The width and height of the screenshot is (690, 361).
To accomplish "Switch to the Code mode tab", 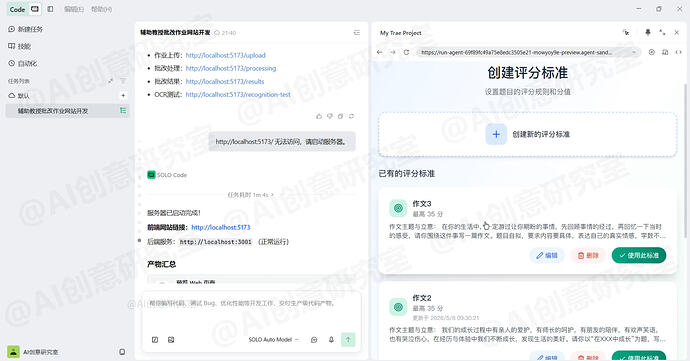I will tap(17, 9).
